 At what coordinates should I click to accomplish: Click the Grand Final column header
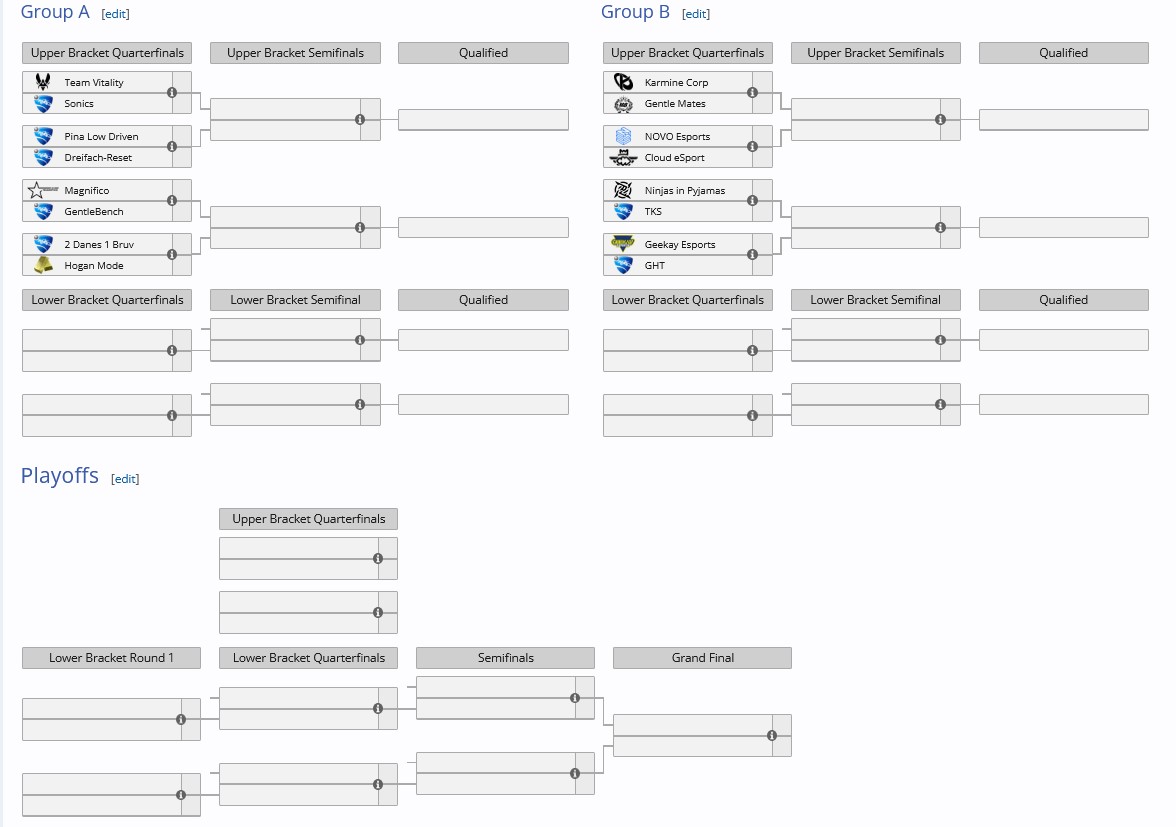[x=702, y=658]
